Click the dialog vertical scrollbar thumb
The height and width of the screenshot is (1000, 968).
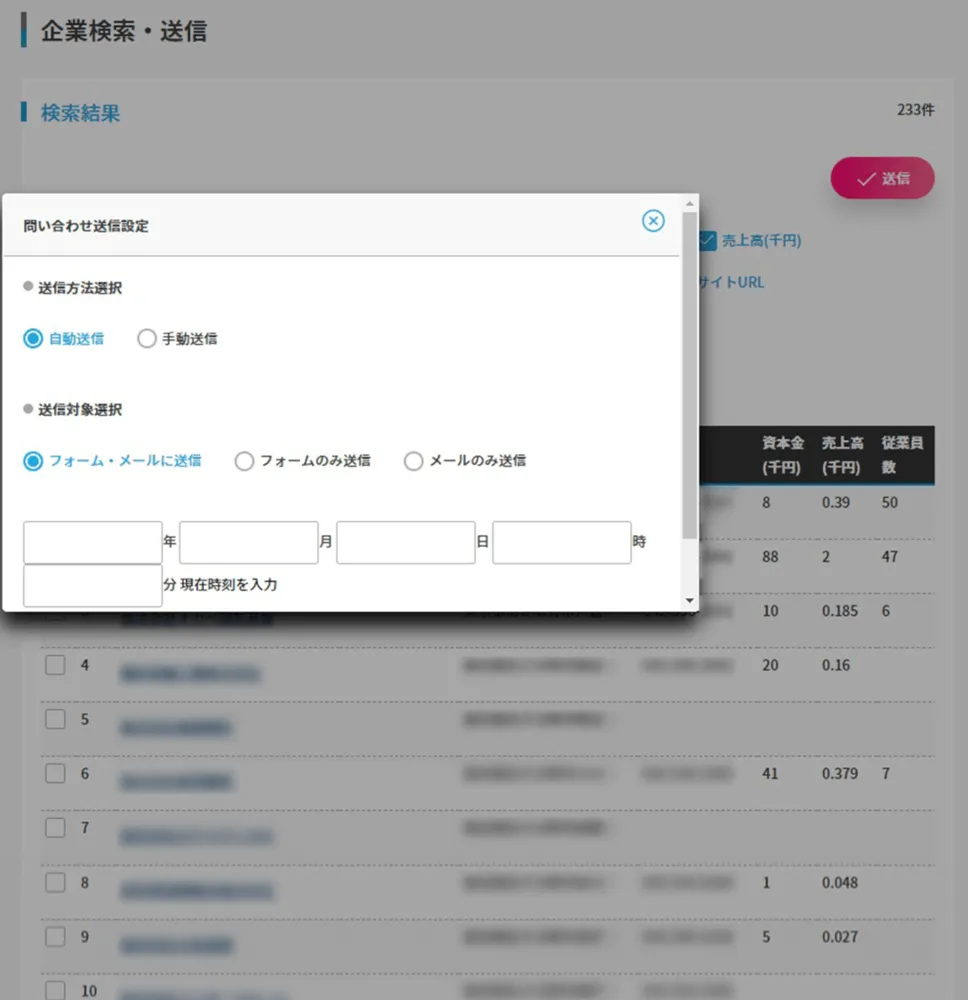689,375
